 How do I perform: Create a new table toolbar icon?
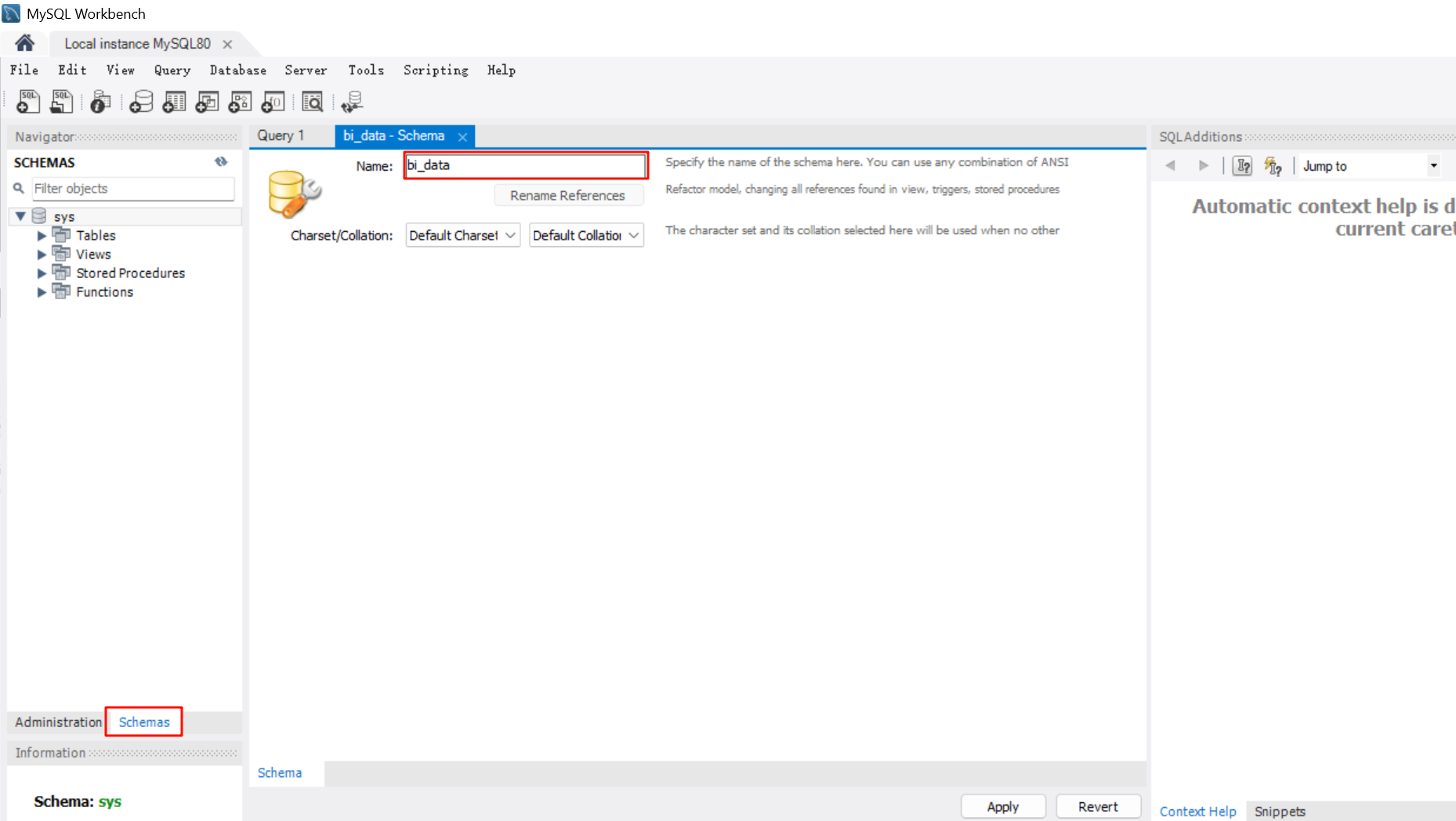[174, 102]
